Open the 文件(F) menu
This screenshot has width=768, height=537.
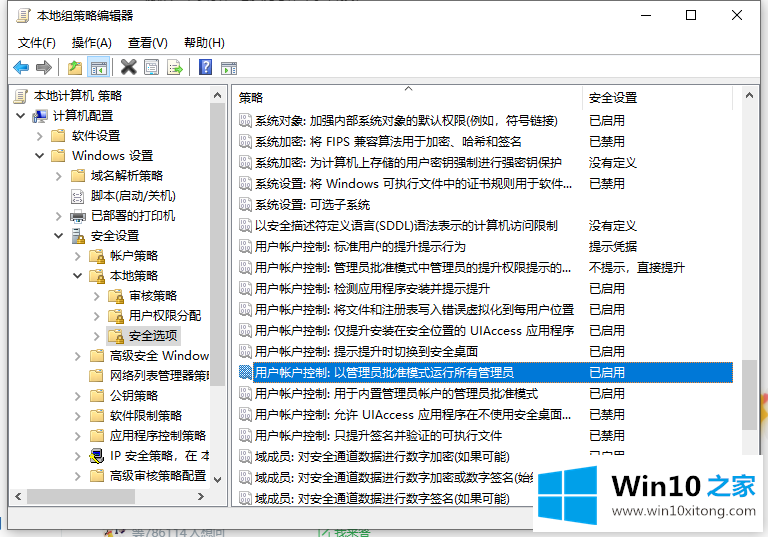click(x=37, y=43)
